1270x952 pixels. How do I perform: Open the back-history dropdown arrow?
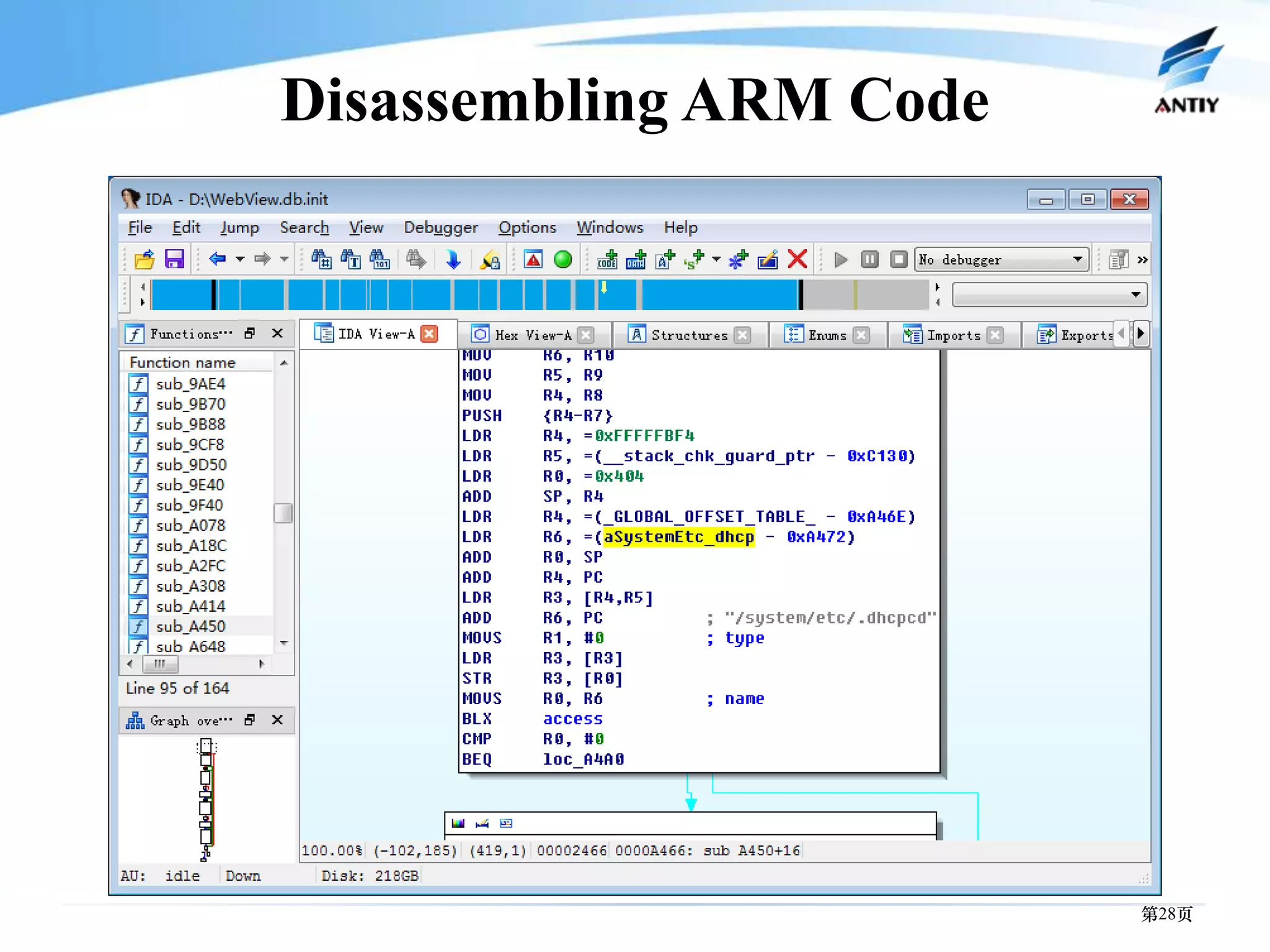[x=239, y=259]
